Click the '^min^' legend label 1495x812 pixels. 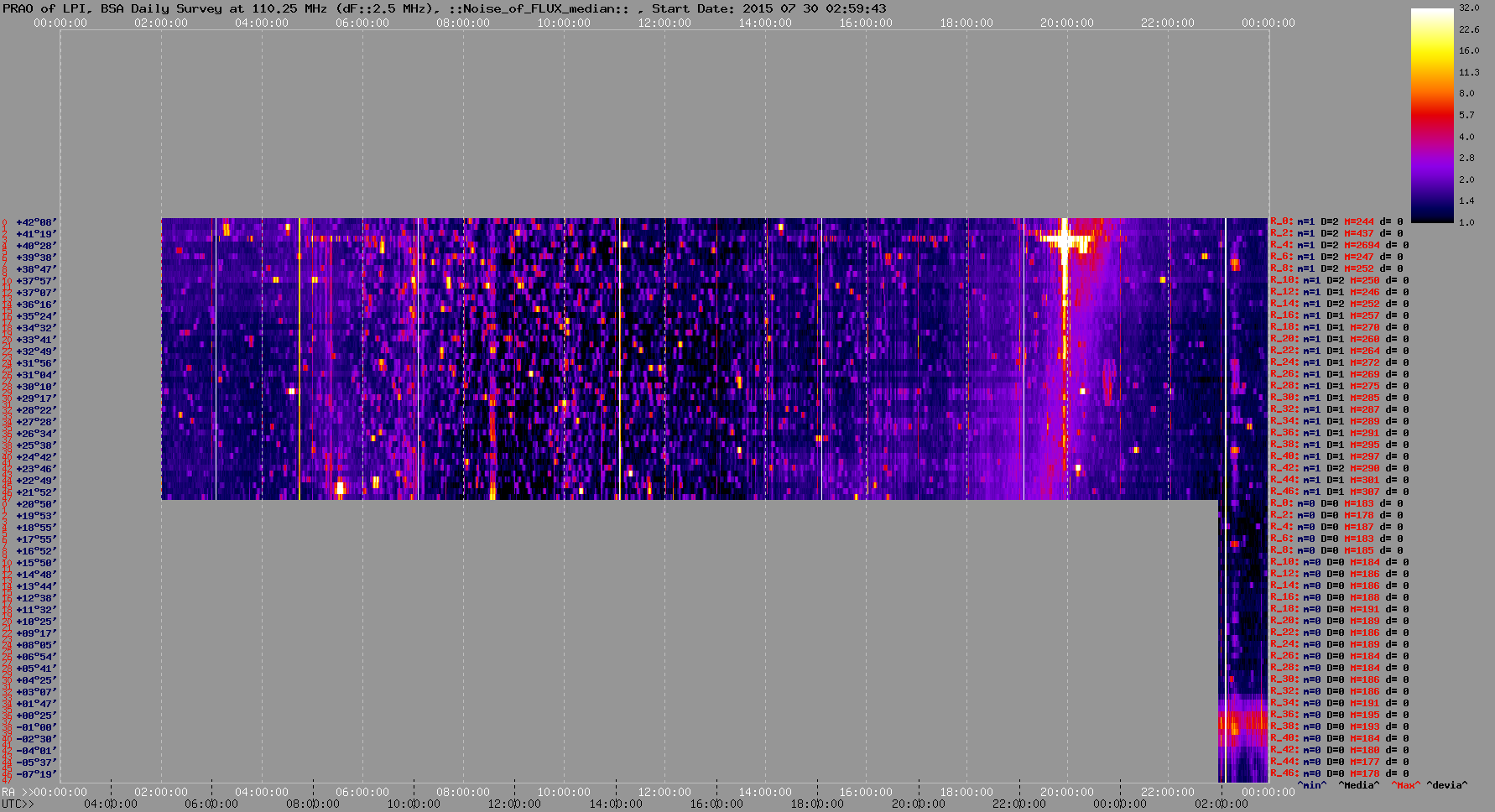point(1312,785)
